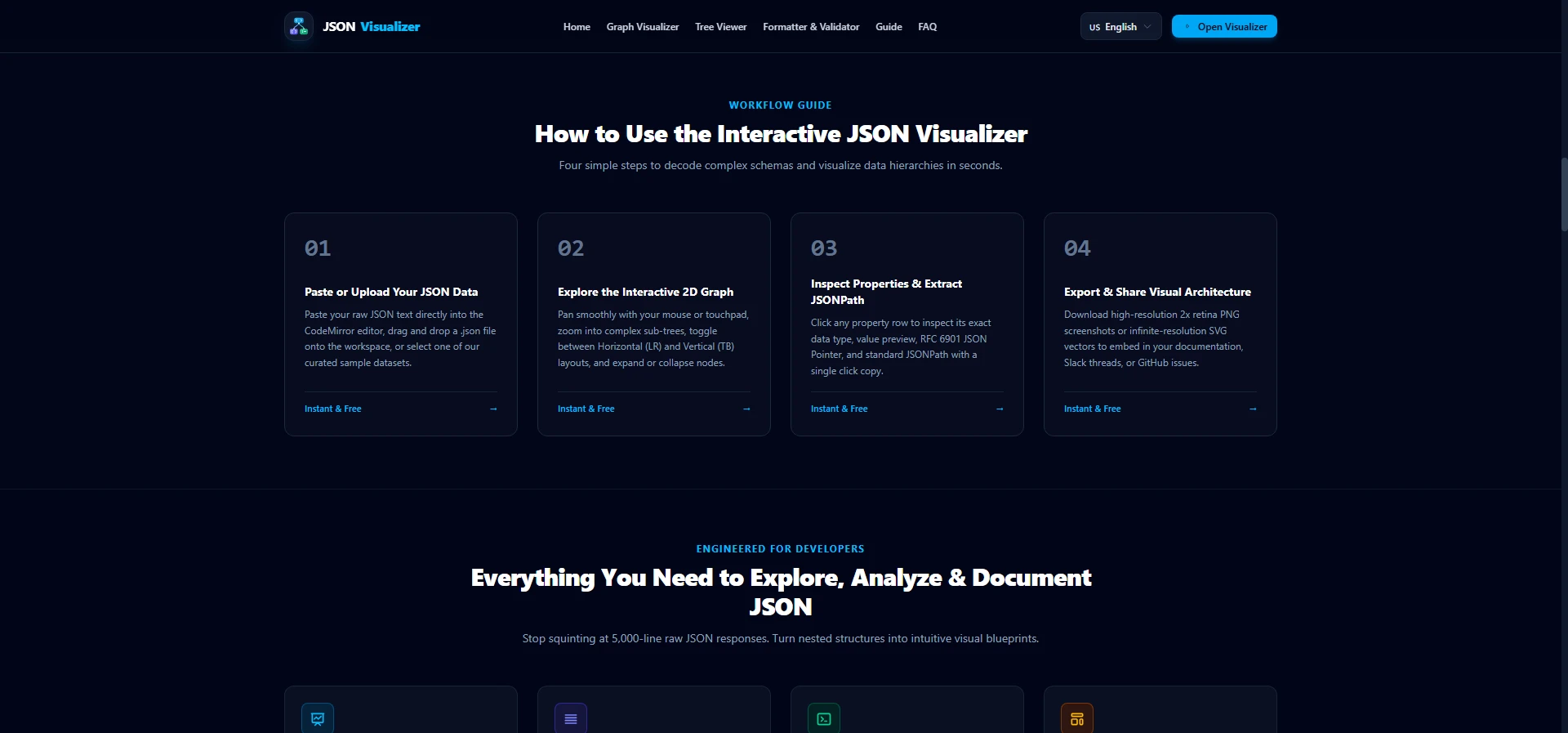
Task: Open FAQ nav item
Action: (x=927, y=27)
